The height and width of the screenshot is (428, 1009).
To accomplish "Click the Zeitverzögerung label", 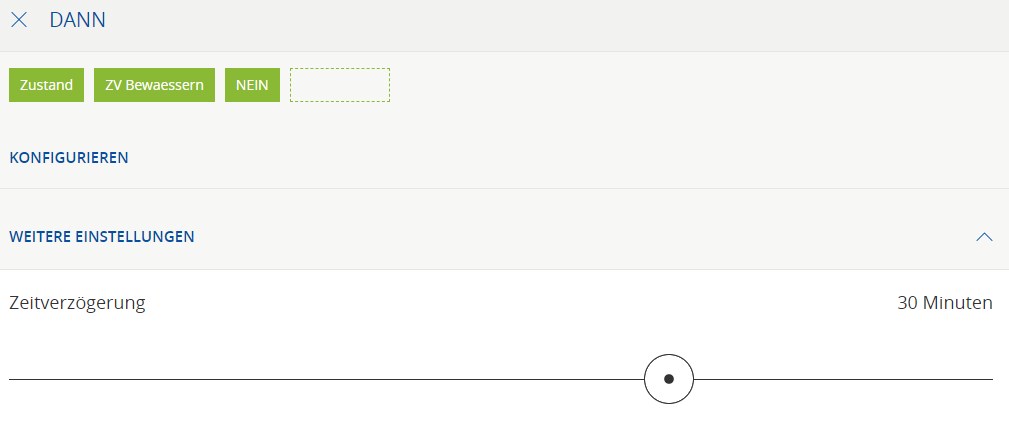I will [77, 303].
